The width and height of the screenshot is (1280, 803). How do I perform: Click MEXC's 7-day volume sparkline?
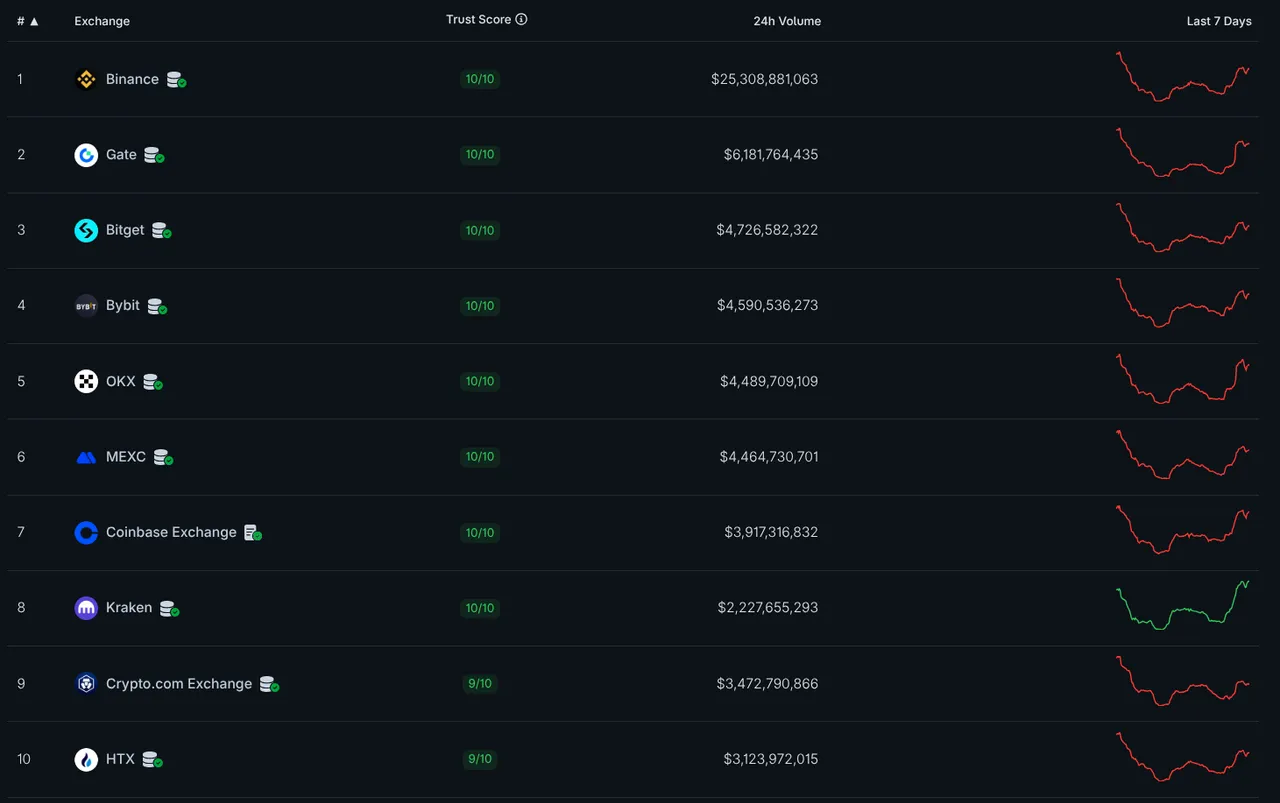pyautogui.click(x=1183, y=455)
